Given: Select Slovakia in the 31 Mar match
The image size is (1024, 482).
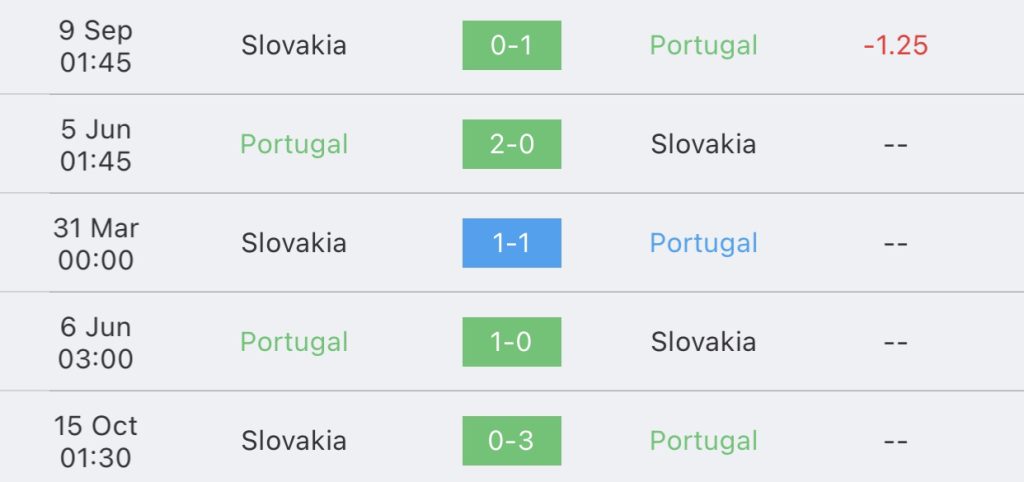Looking at the screenshot, I should pyautogui.click(x=294, y=243).
